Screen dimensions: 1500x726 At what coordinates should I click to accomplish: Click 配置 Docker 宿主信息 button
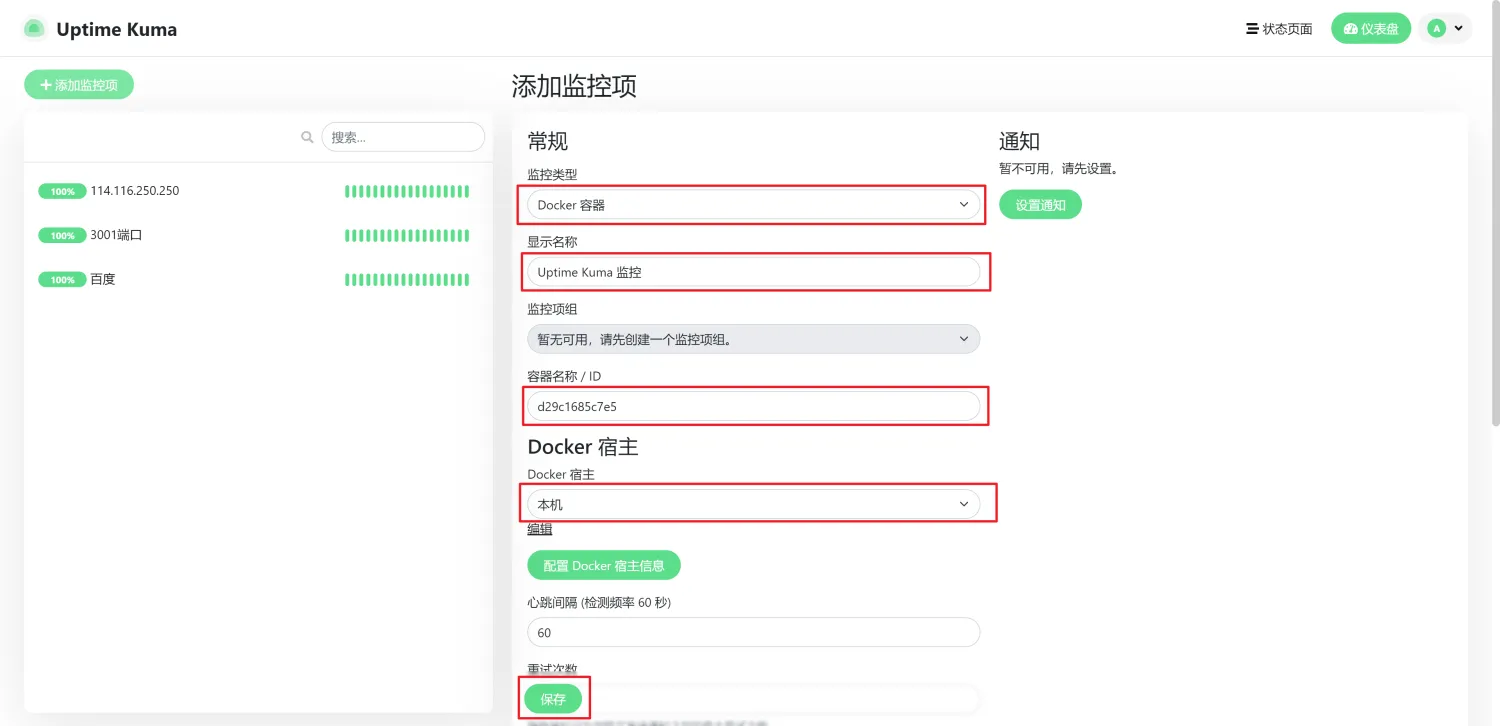(x=603, y=565)
